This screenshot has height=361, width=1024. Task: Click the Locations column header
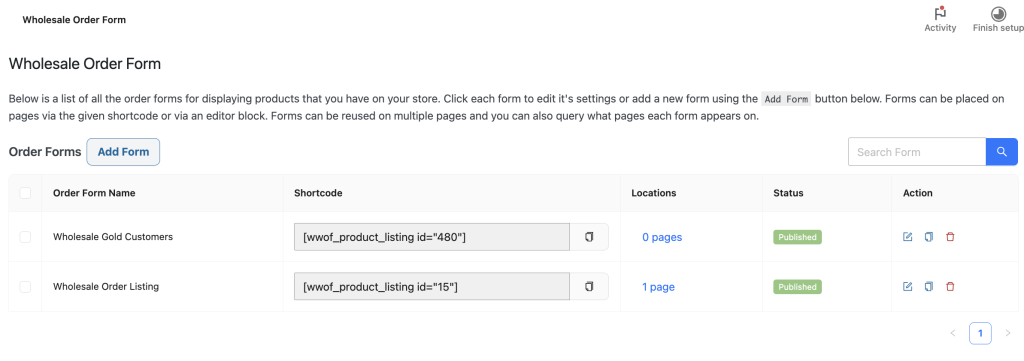[x=654, y=193]
